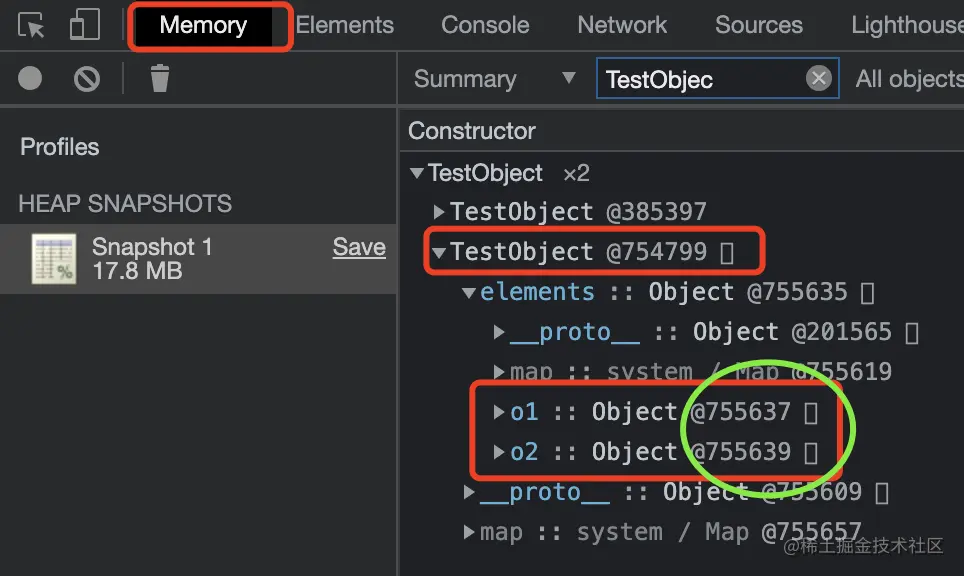Viewport: 964px width, 576px height.
Task: Open the Summary view dropdown
Action: [494, 79]
